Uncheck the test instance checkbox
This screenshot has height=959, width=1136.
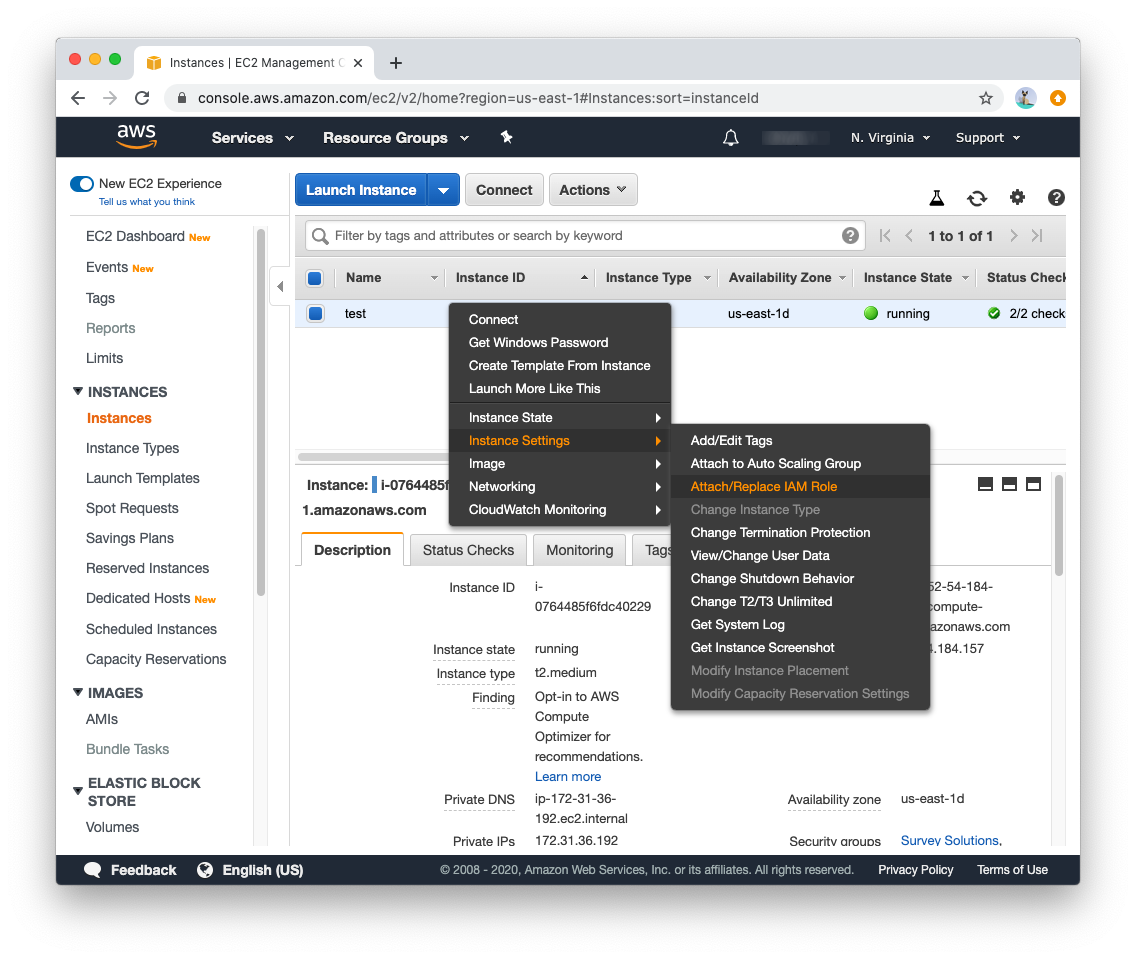pos(314,314)
